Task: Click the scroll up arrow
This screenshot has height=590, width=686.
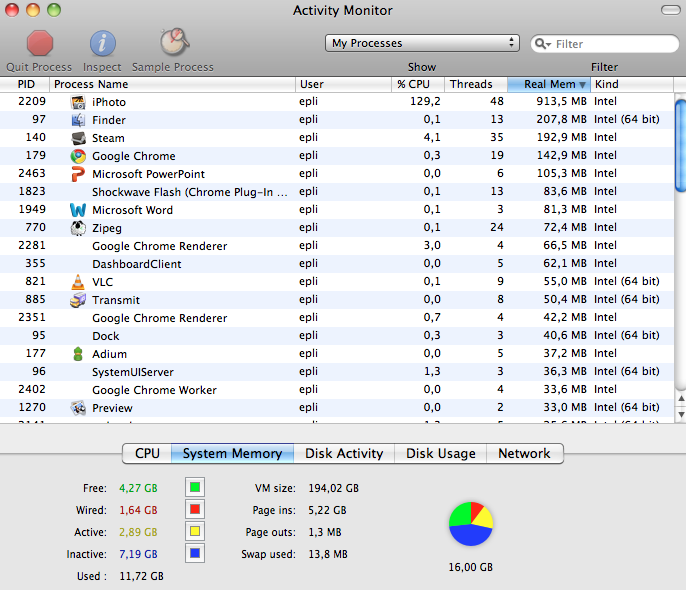Action: coord(681,398)
